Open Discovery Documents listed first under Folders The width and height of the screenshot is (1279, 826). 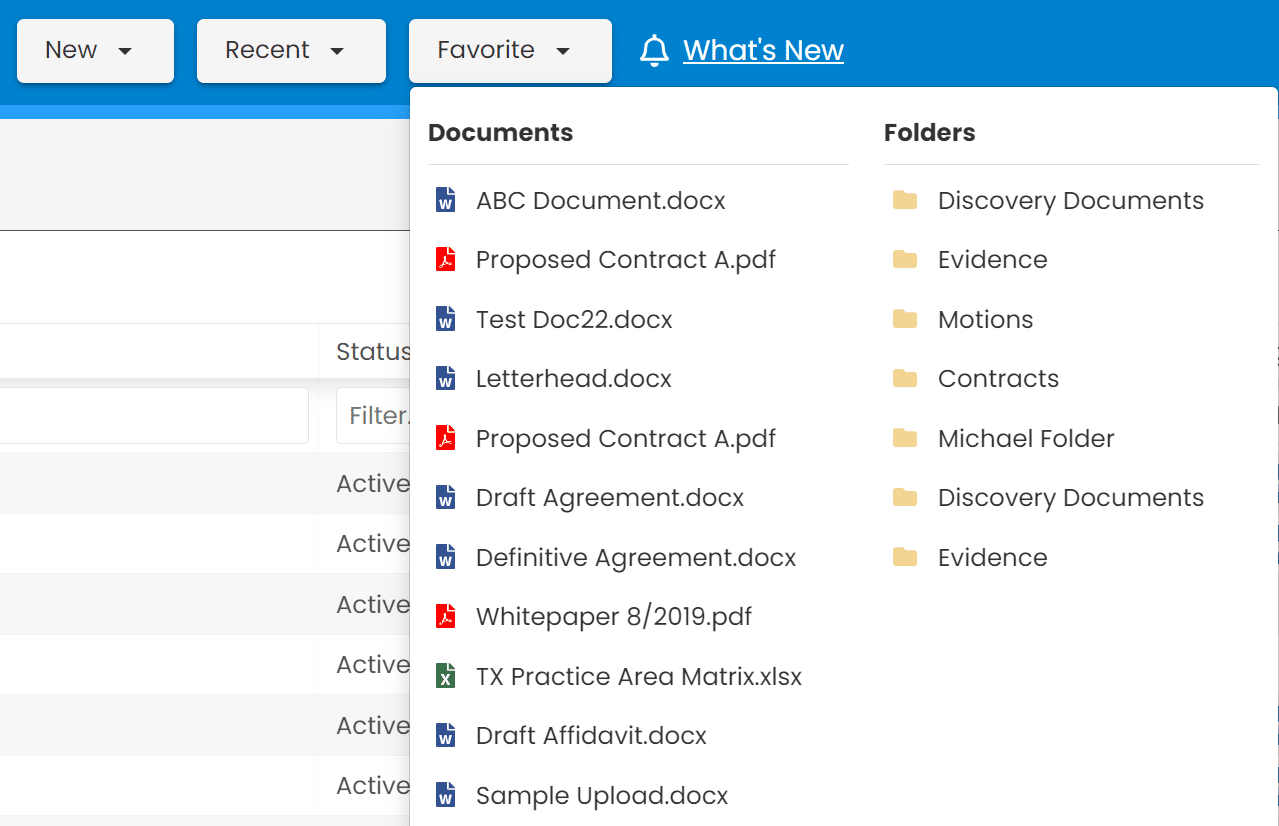click(x=1070, y=200)
